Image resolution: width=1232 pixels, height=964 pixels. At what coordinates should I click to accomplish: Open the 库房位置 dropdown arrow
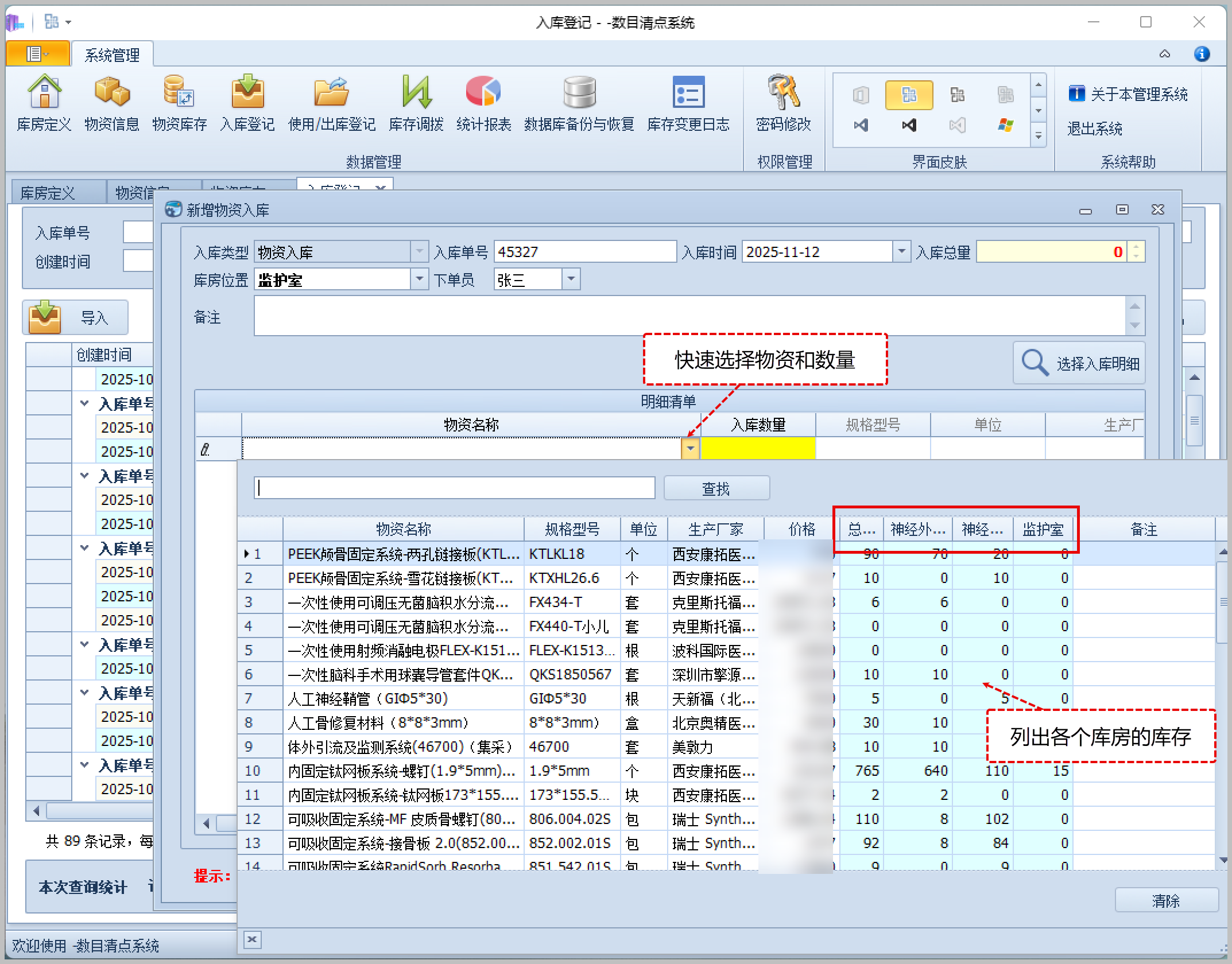420,279
